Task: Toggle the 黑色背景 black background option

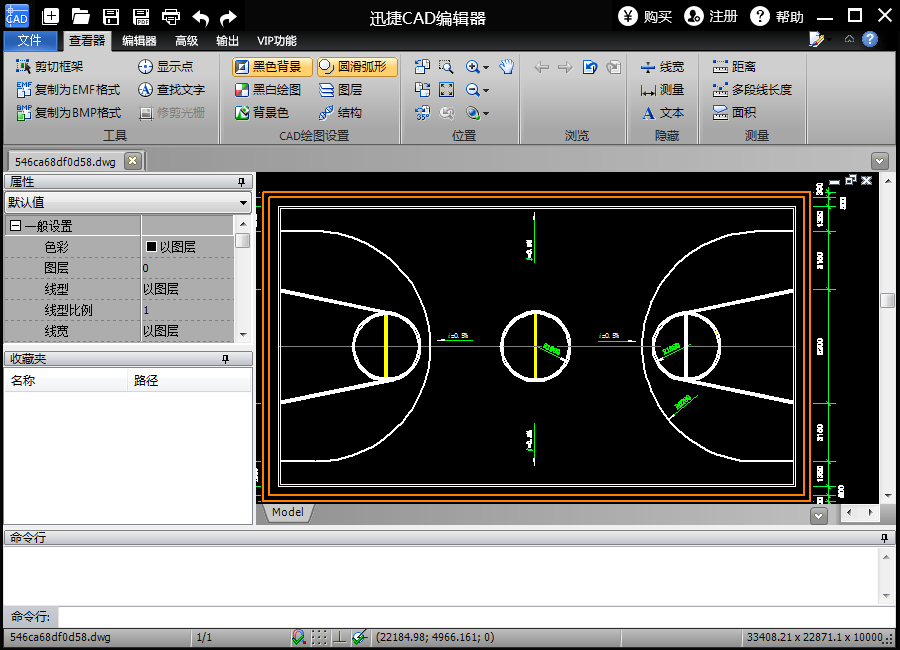Action: tap(268, 67)
